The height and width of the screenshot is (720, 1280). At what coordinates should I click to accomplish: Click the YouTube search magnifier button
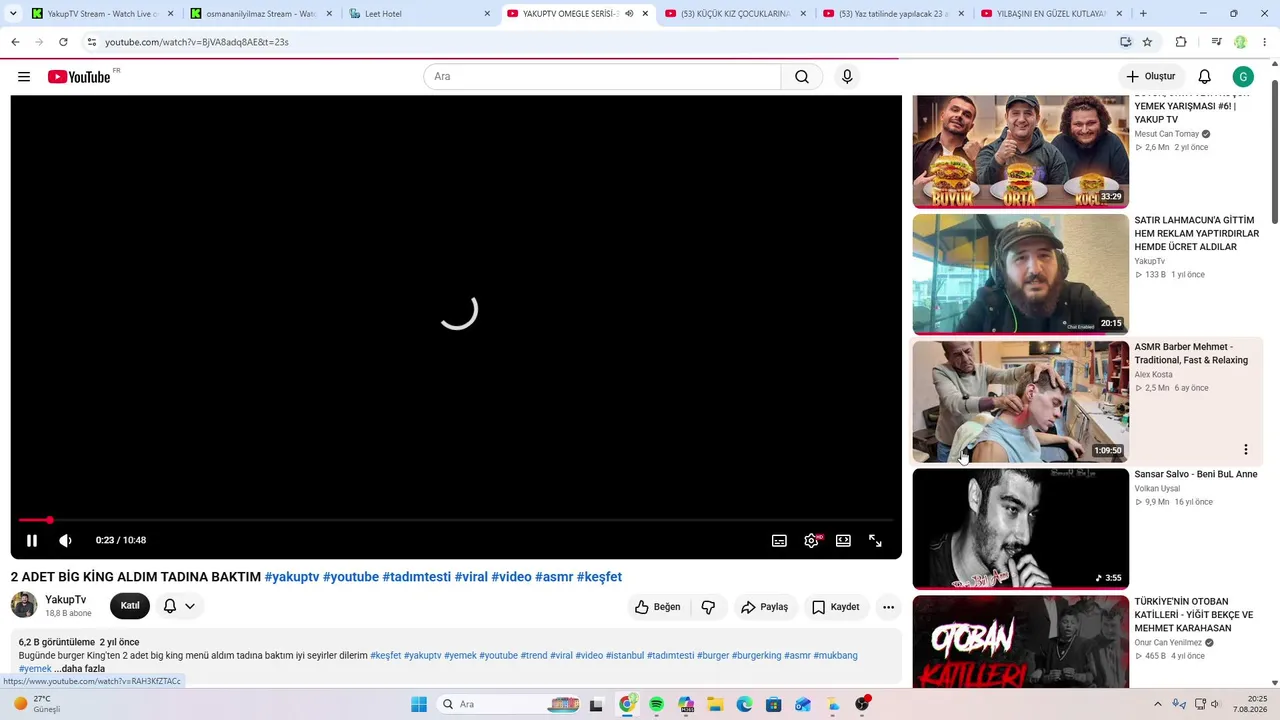[802, 77]
